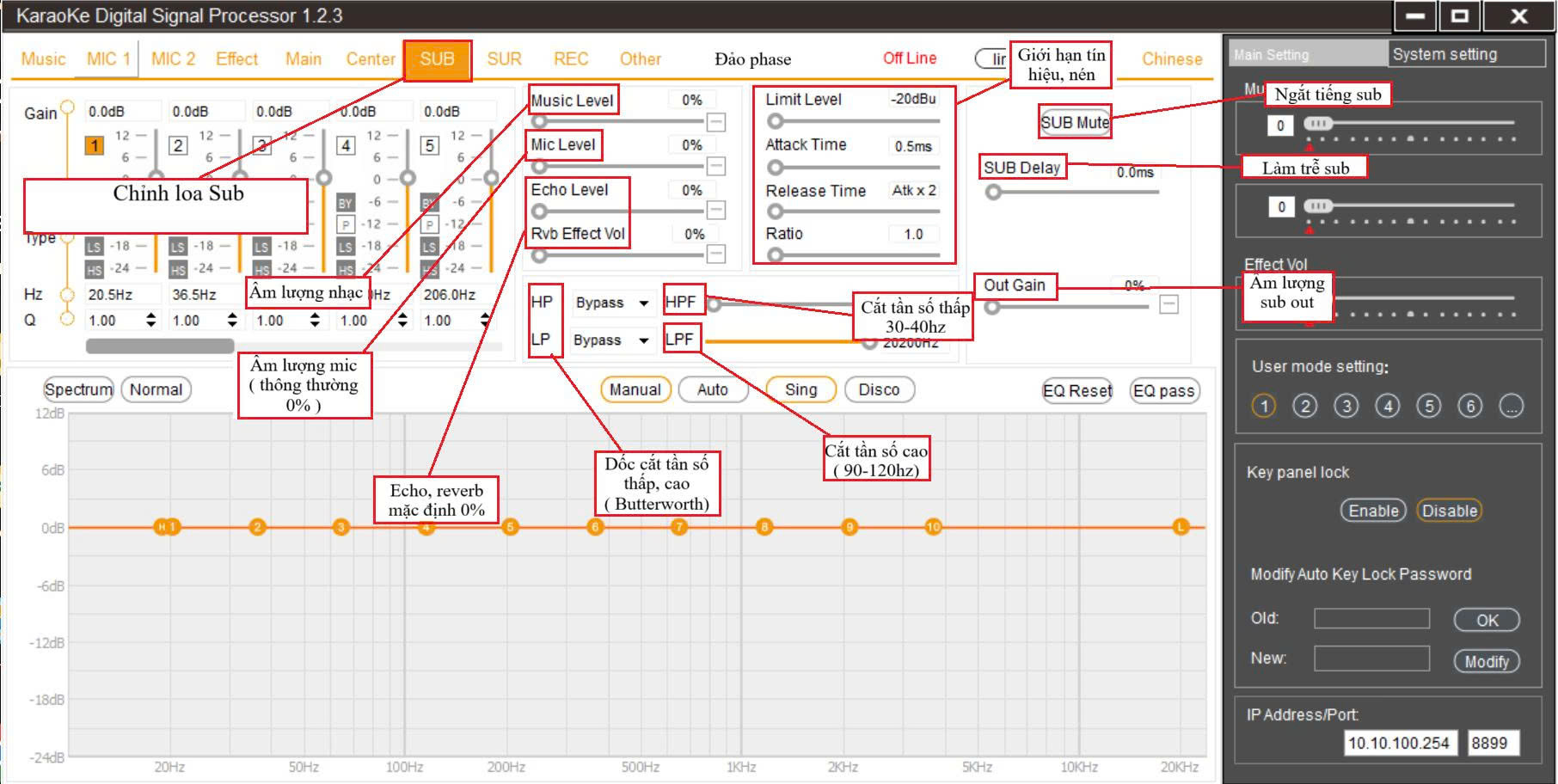The height and width of the screenshot is (784, 1558).
Task: Click the Old password field
Action: pyautogui.click(x=1371, y=619)
